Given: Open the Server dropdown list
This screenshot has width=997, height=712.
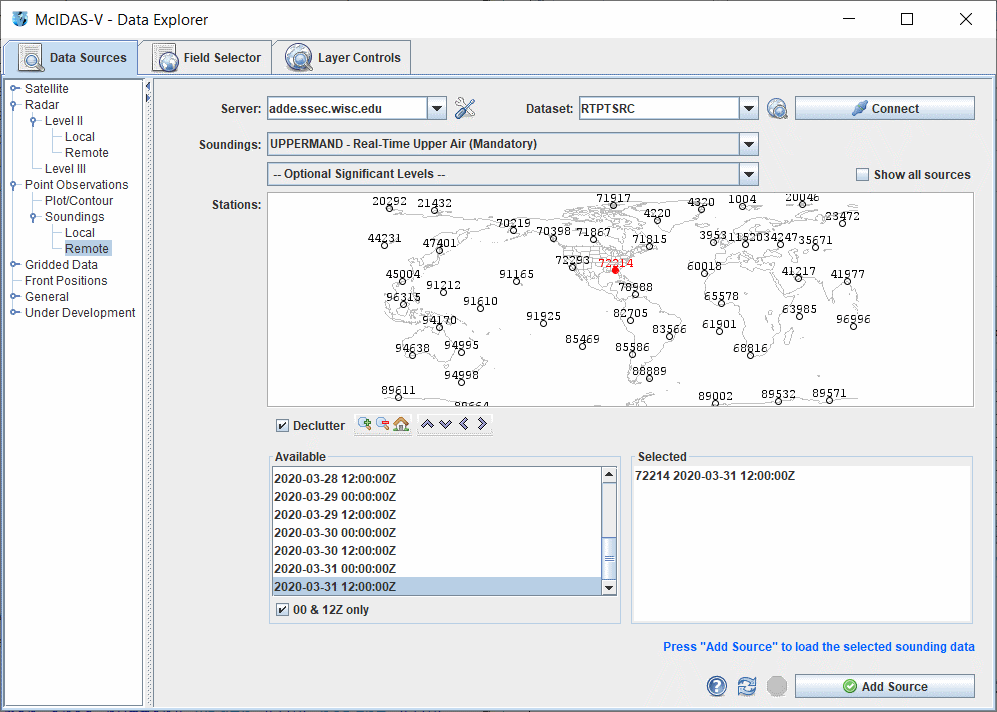Looking at the screenshot, I should click(436, 108).
